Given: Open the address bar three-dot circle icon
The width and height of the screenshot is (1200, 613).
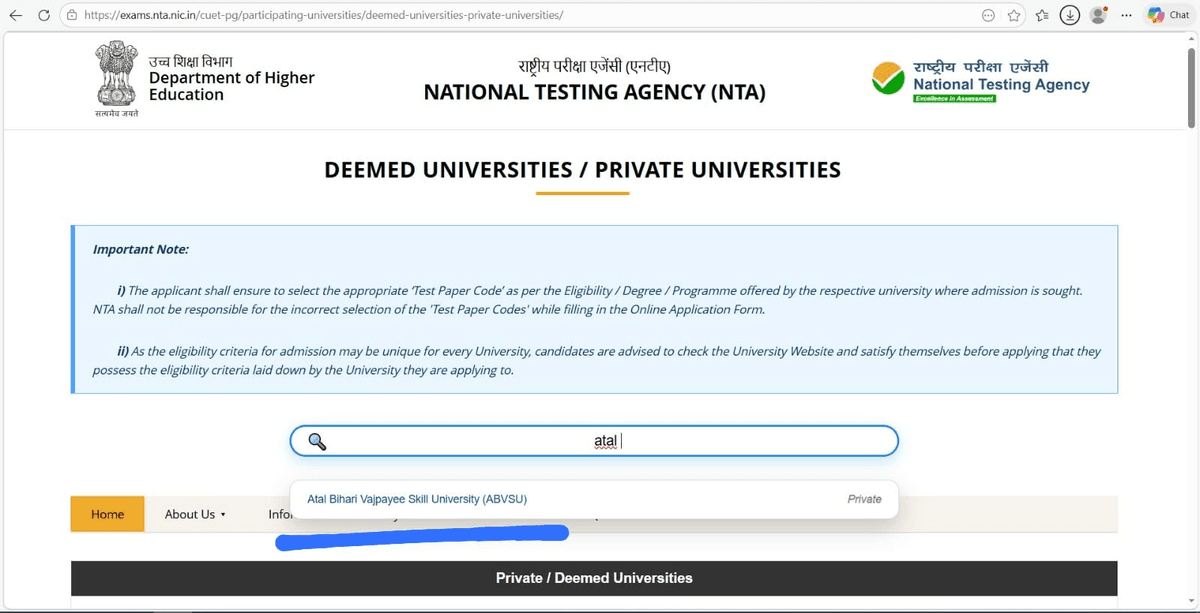Looking at the screenshot, I should pyautogui.click(x=988, y=15).
